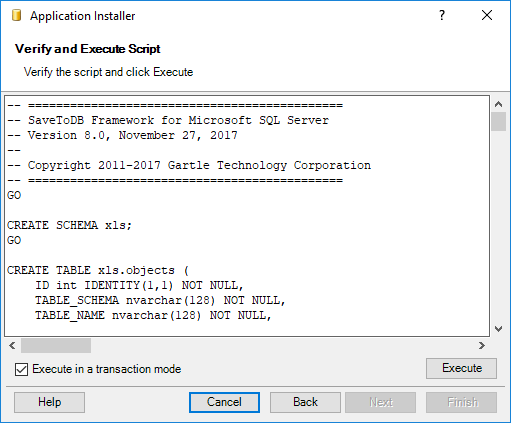Click the horizontal scrollbar track right of the thumb

[x=283, y=345]
